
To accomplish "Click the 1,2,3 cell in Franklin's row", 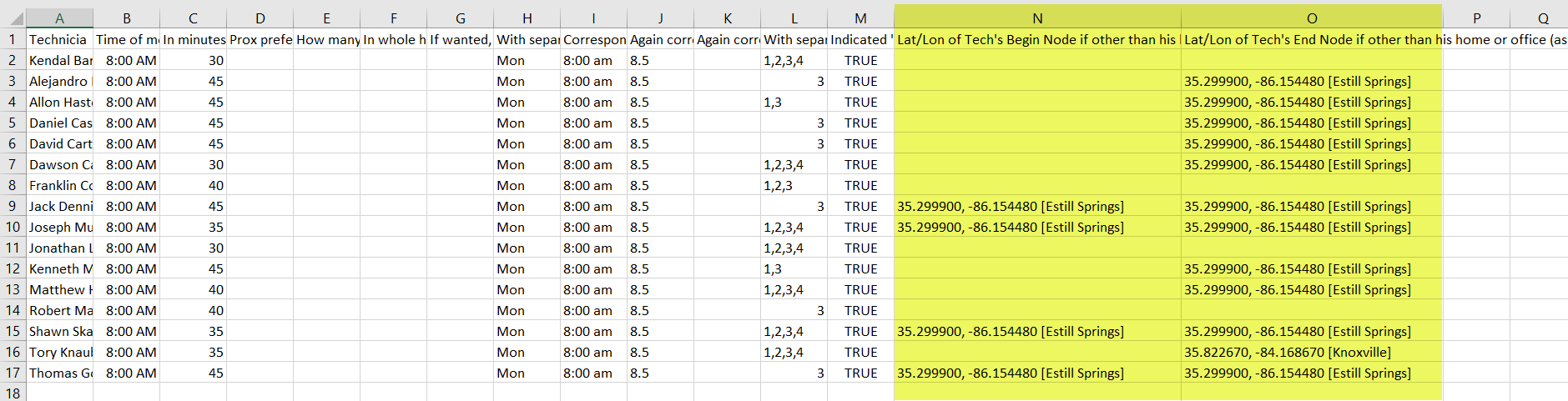I will click(794, 186).
